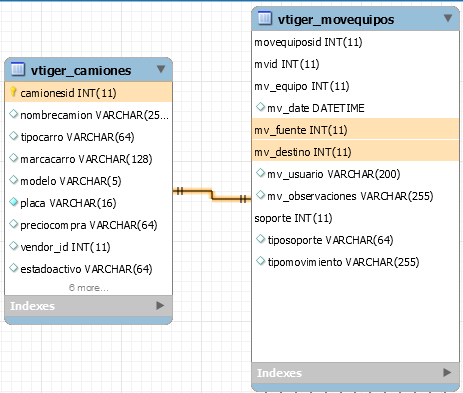463x393 pixels.
Task: Expand Indexes section of vtiger_movequipos
Action: pos(447,372)
